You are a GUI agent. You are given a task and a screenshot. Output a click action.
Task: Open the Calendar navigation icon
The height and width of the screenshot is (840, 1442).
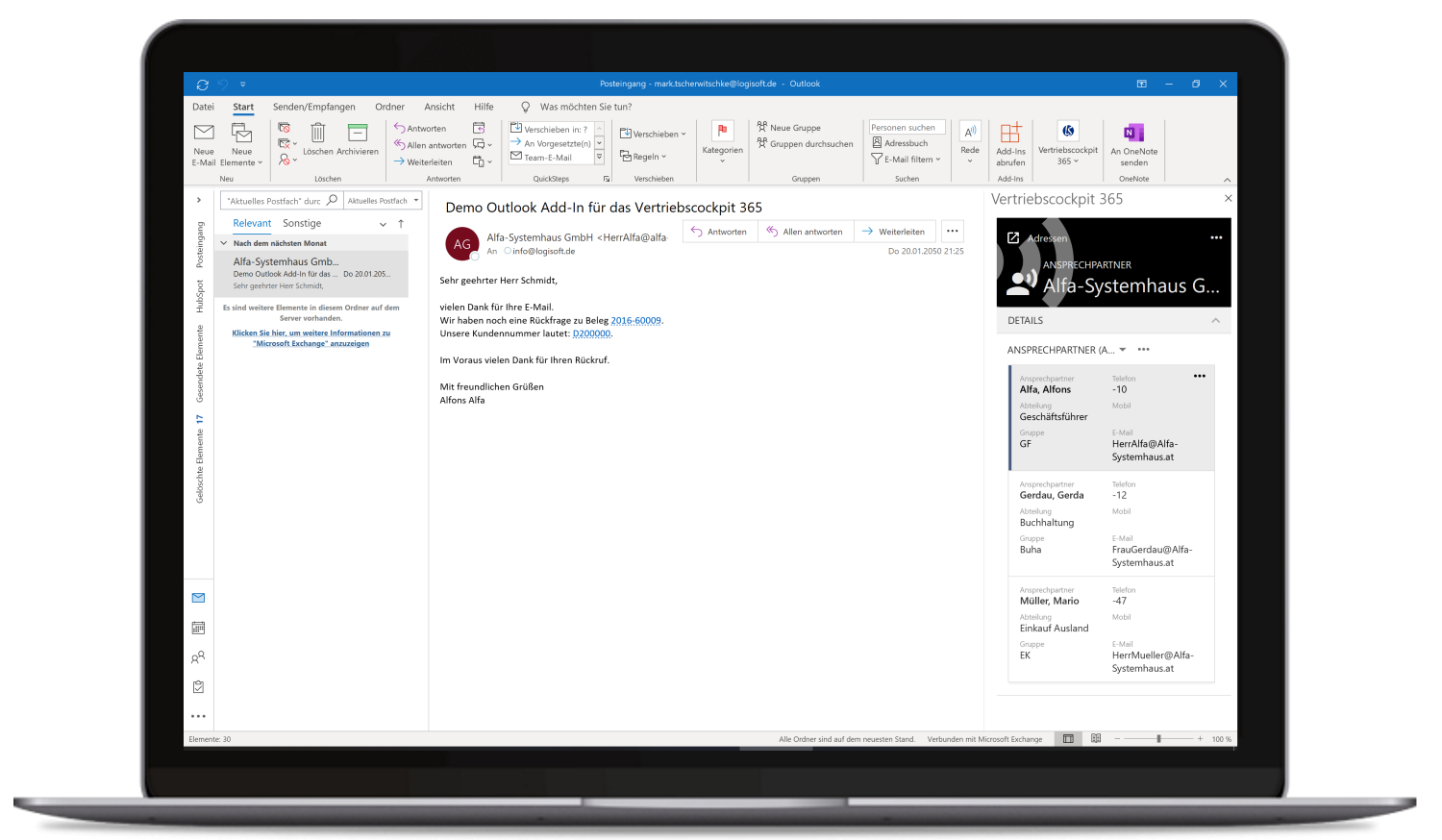pyautogui.click(x=198, y=628)
